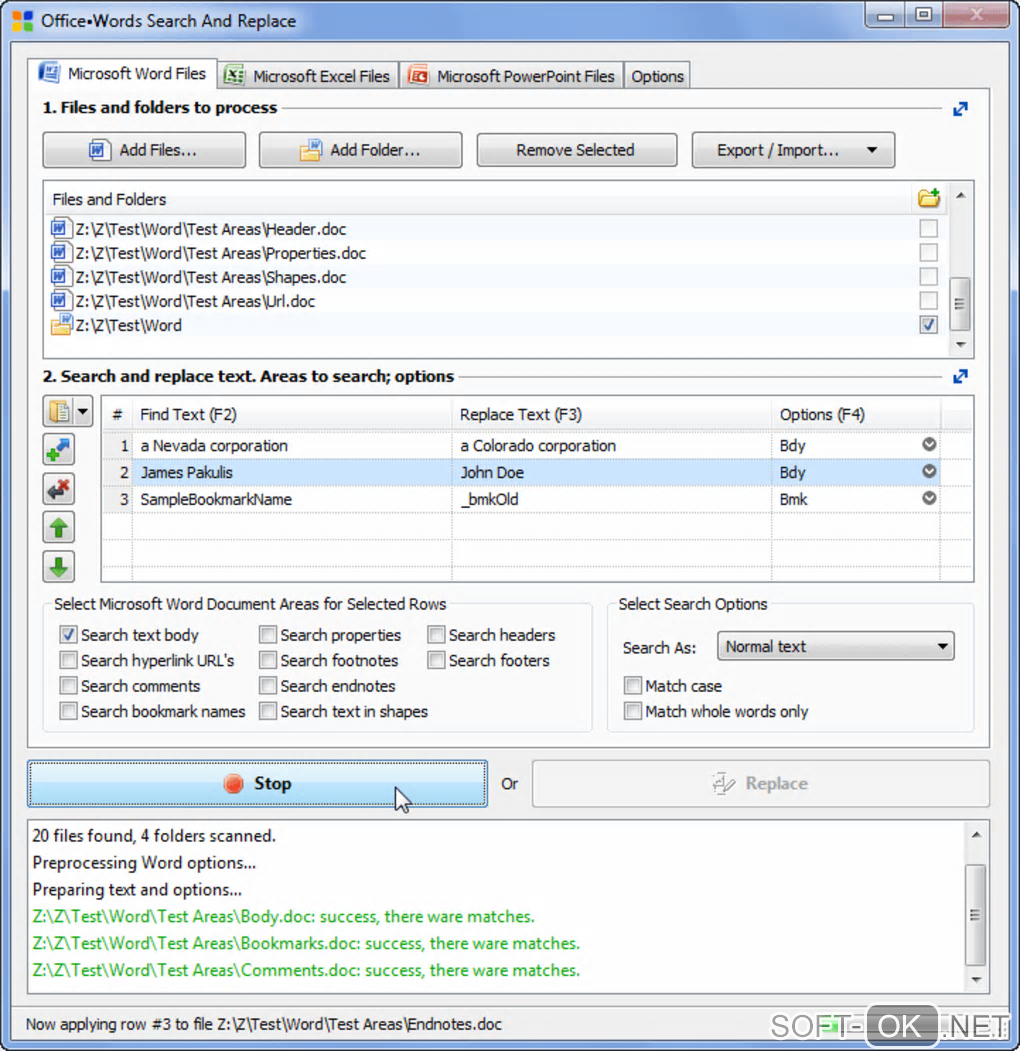
Task: Click the file list scrollbar thumb
Action: (960, 304)
